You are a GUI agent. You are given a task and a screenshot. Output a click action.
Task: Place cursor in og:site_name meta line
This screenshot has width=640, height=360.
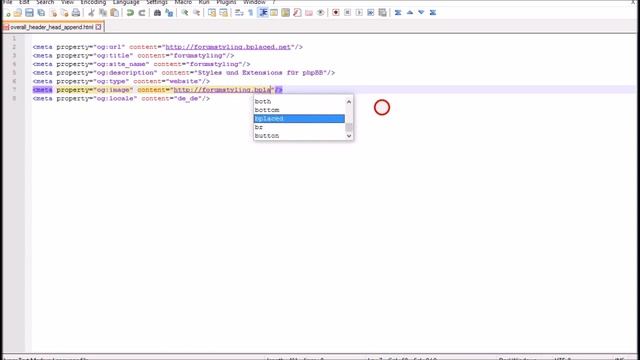141,64
